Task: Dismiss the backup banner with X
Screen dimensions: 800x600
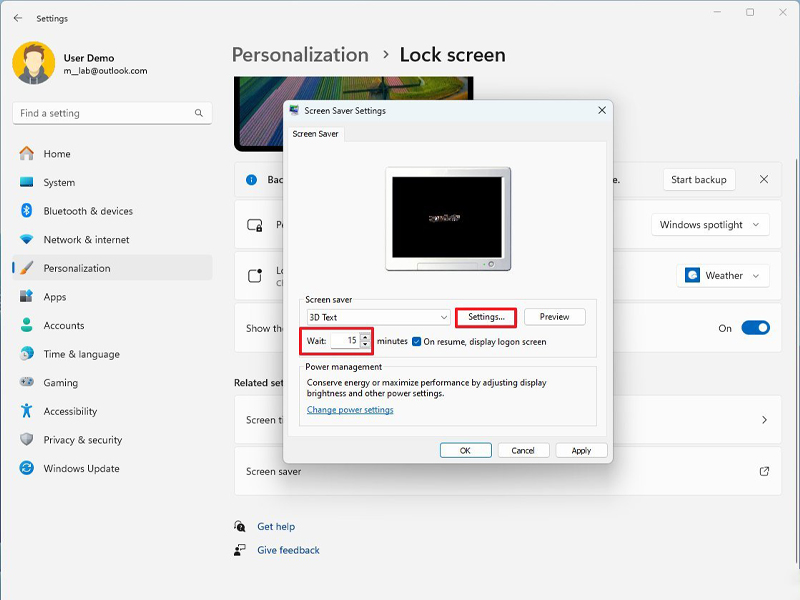Action: 764,179
